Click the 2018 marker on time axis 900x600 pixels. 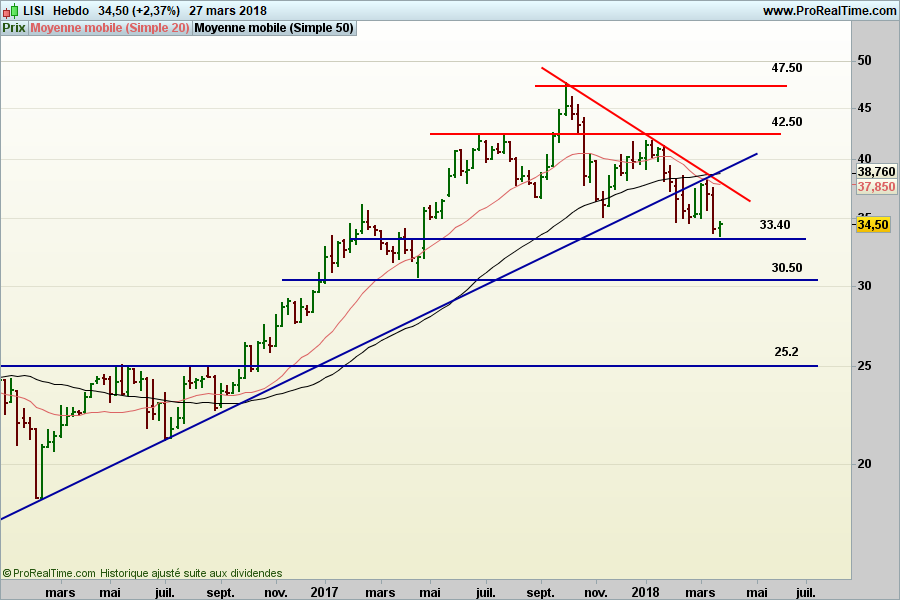(x=644, y=591)
